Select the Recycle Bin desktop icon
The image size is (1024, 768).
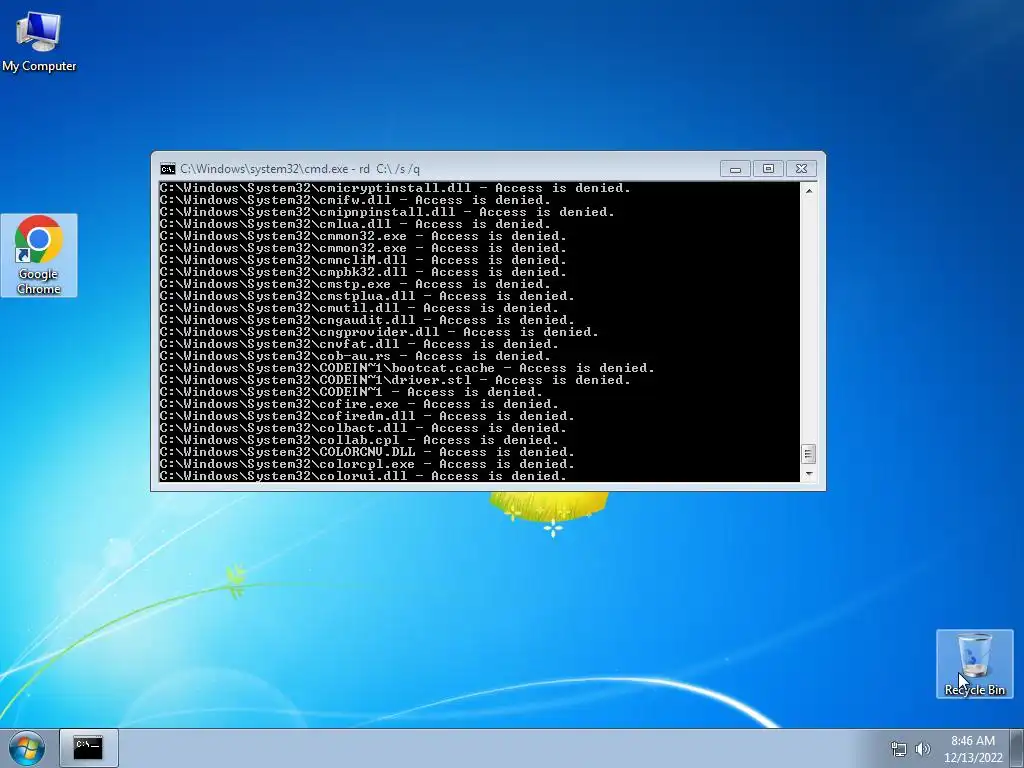974,664
